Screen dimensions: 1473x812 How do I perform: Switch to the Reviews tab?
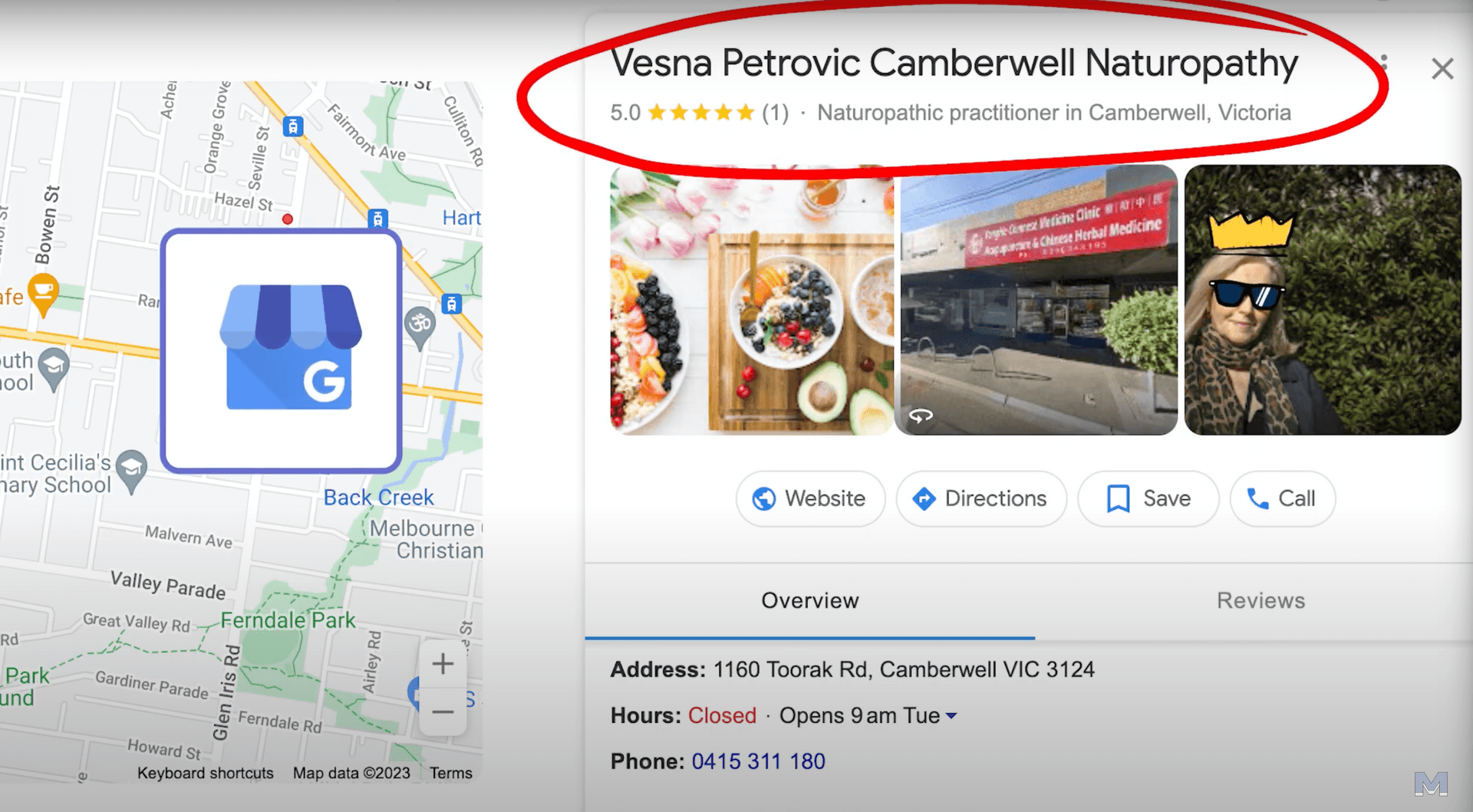pos(1260,600)
